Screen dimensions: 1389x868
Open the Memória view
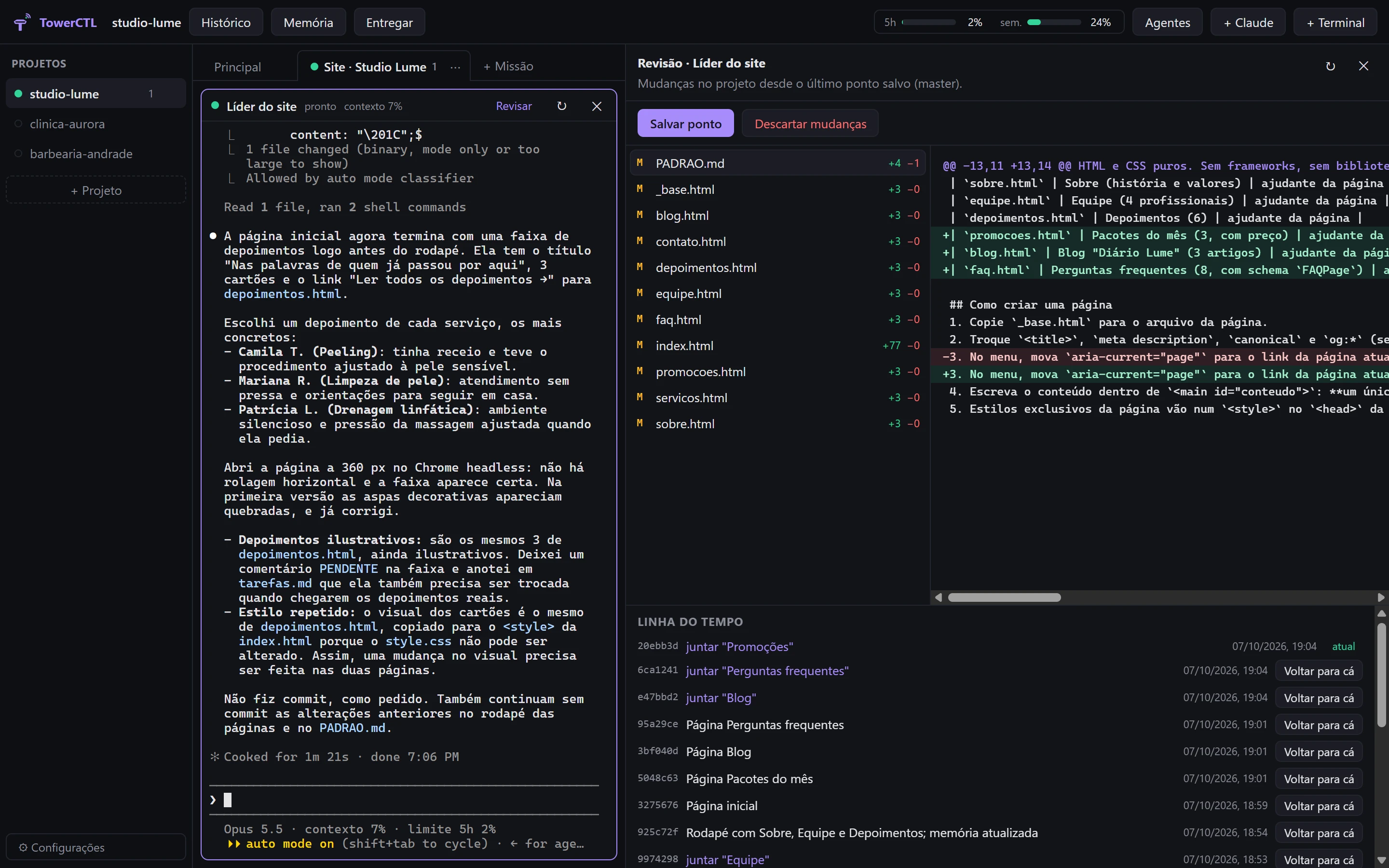308,22
